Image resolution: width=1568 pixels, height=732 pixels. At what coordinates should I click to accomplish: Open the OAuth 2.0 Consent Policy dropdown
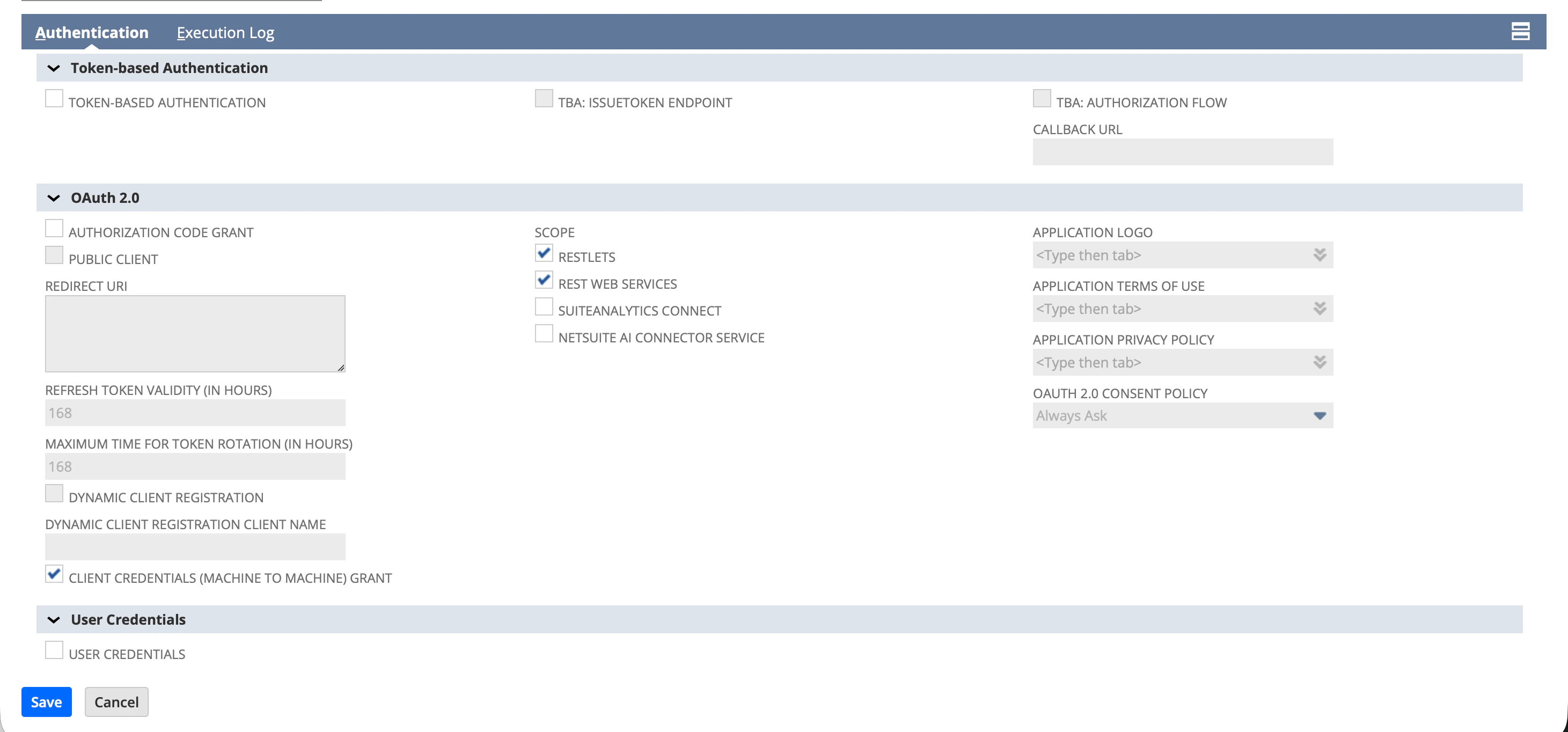coord(1319,416)
